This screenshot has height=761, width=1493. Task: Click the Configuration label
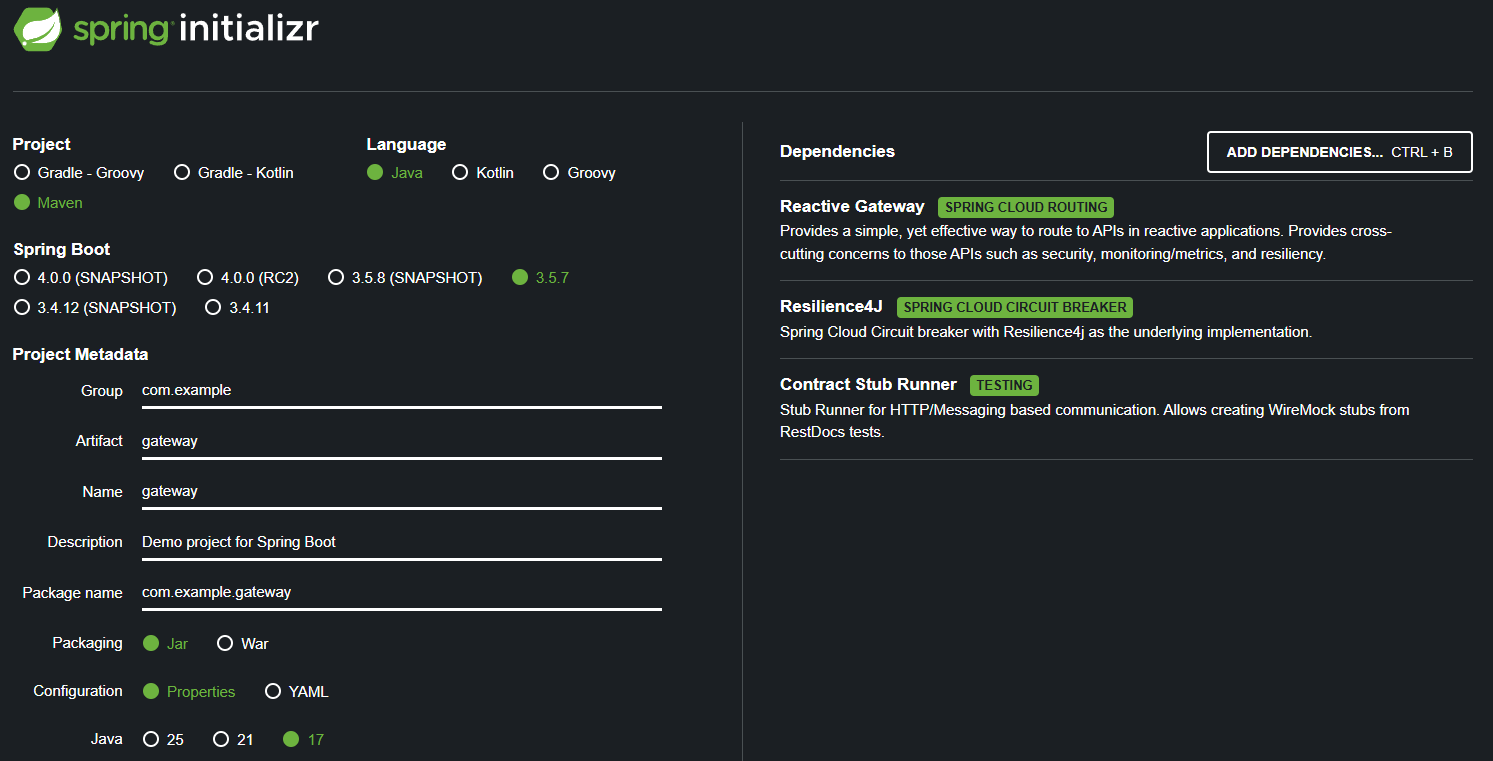(x=78, y=692)
